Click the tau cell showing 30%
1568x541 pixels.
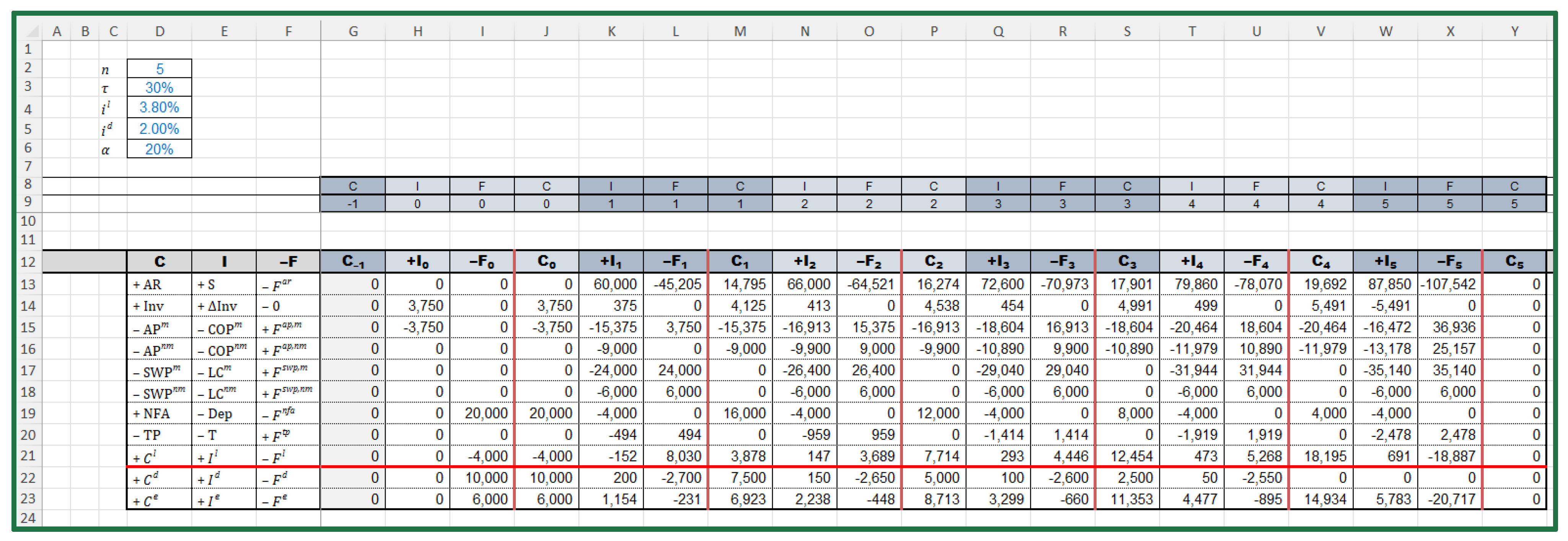pyautogui.click(x=160, y=88)
